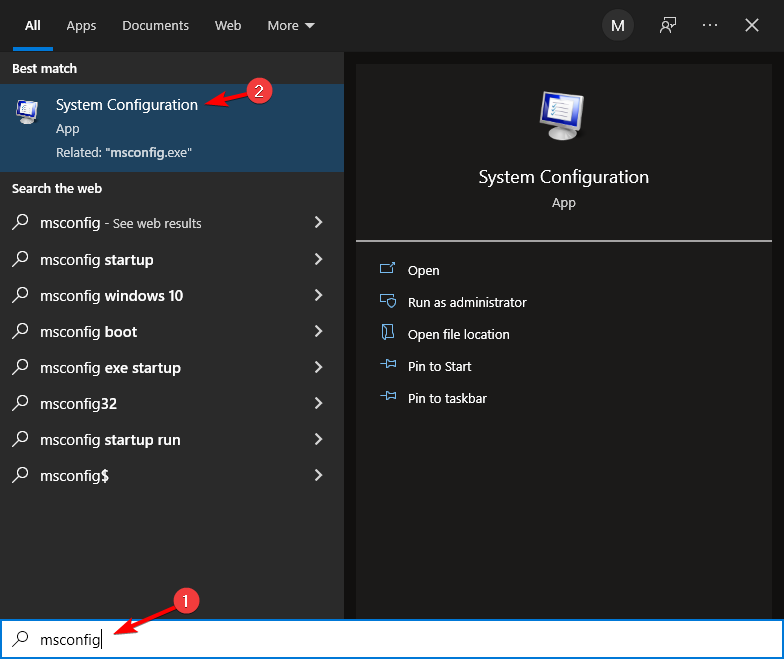Choose Run as administrator
Image resolution: width=784 pixels, height=659 pixels.
(467, 302)
